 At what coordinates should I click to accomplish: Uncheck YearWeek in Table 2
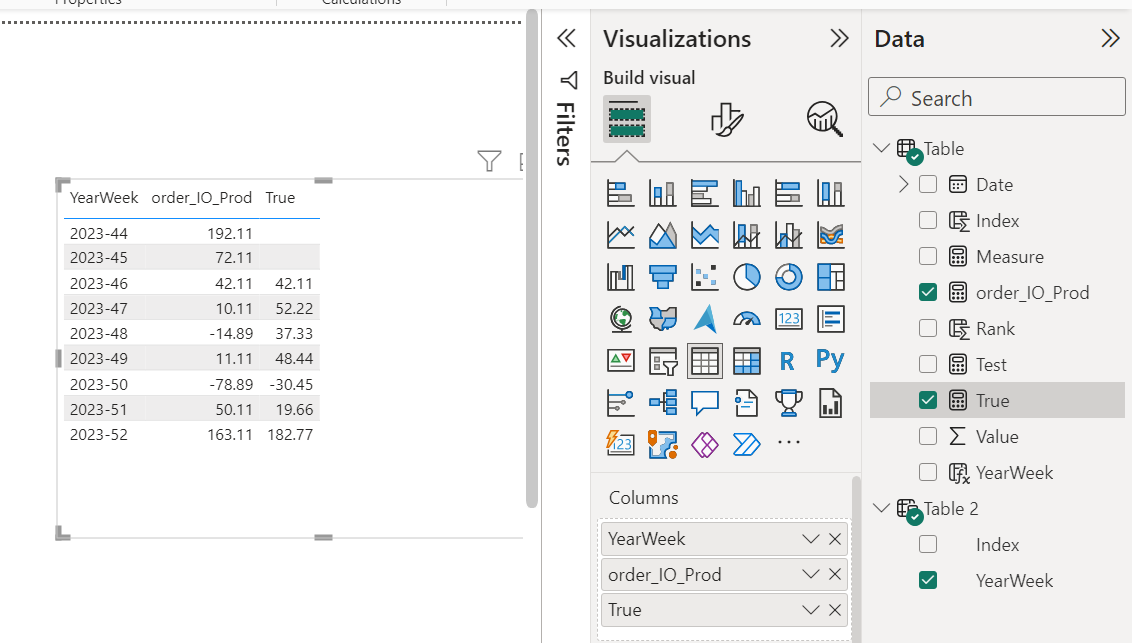pyautogui.click(x=928, y=580)
